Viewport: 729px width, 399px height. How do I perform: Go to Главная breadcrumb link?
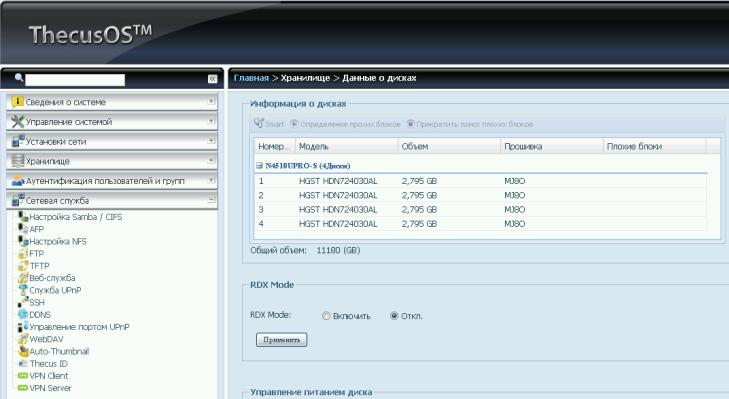[x=251, y=78]
